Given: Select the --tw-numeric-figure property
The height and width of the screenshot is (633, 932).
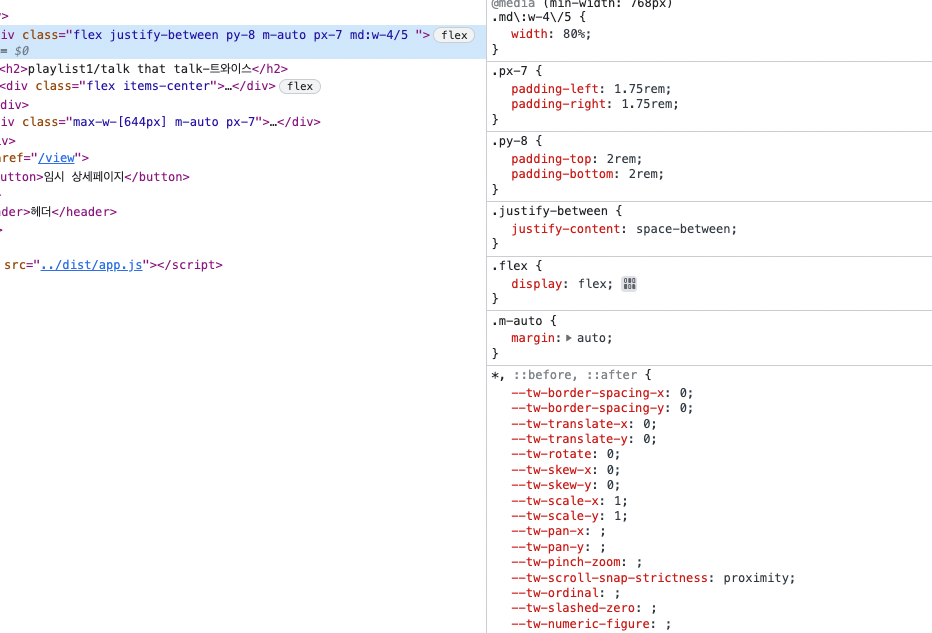Looking at the screenshot, I should [580, 623].
